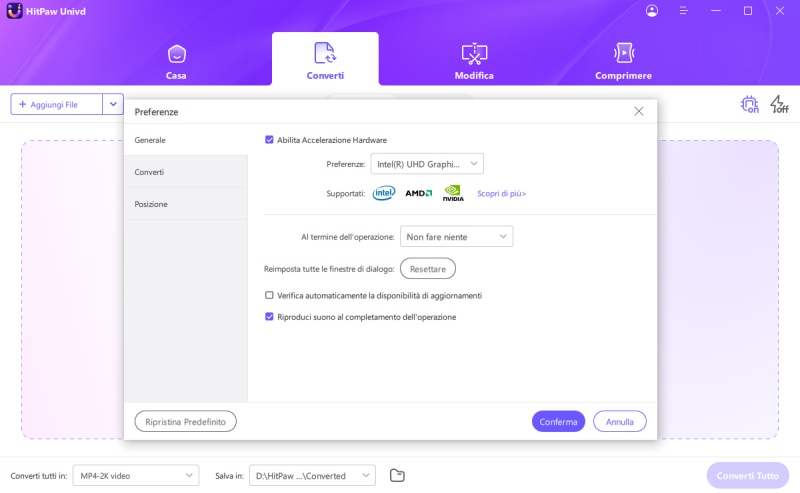Select Posizione in preferences sidebar

coord(152,204)
